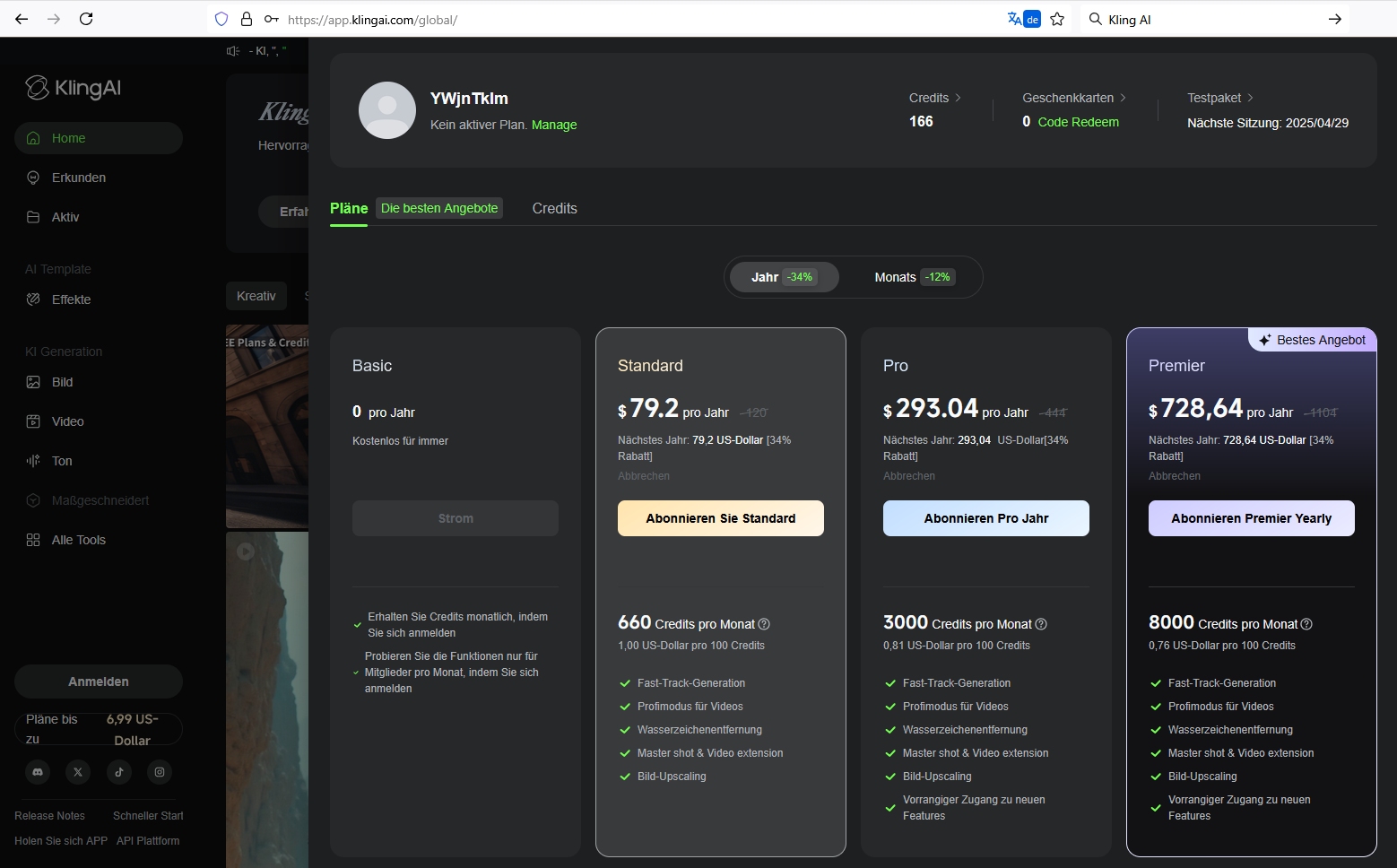Select the Monats billing option
Image resolution: width=1397 pixels, height=868 pixels.
click(914, 277)
